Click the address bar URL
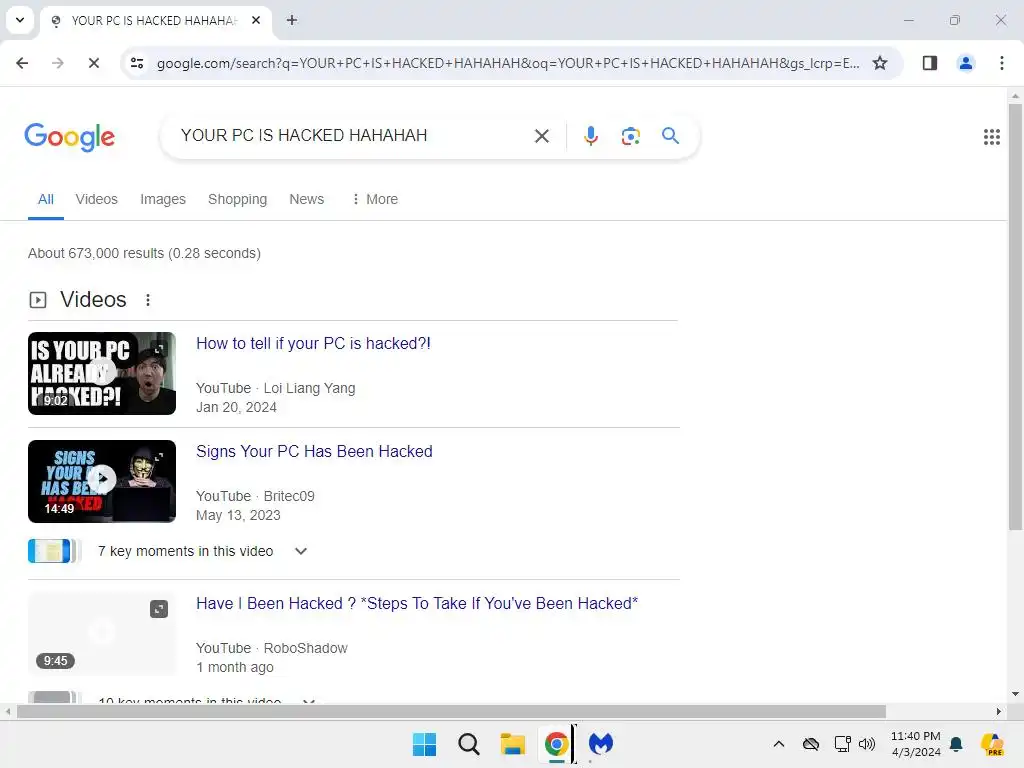 (507, 63)
